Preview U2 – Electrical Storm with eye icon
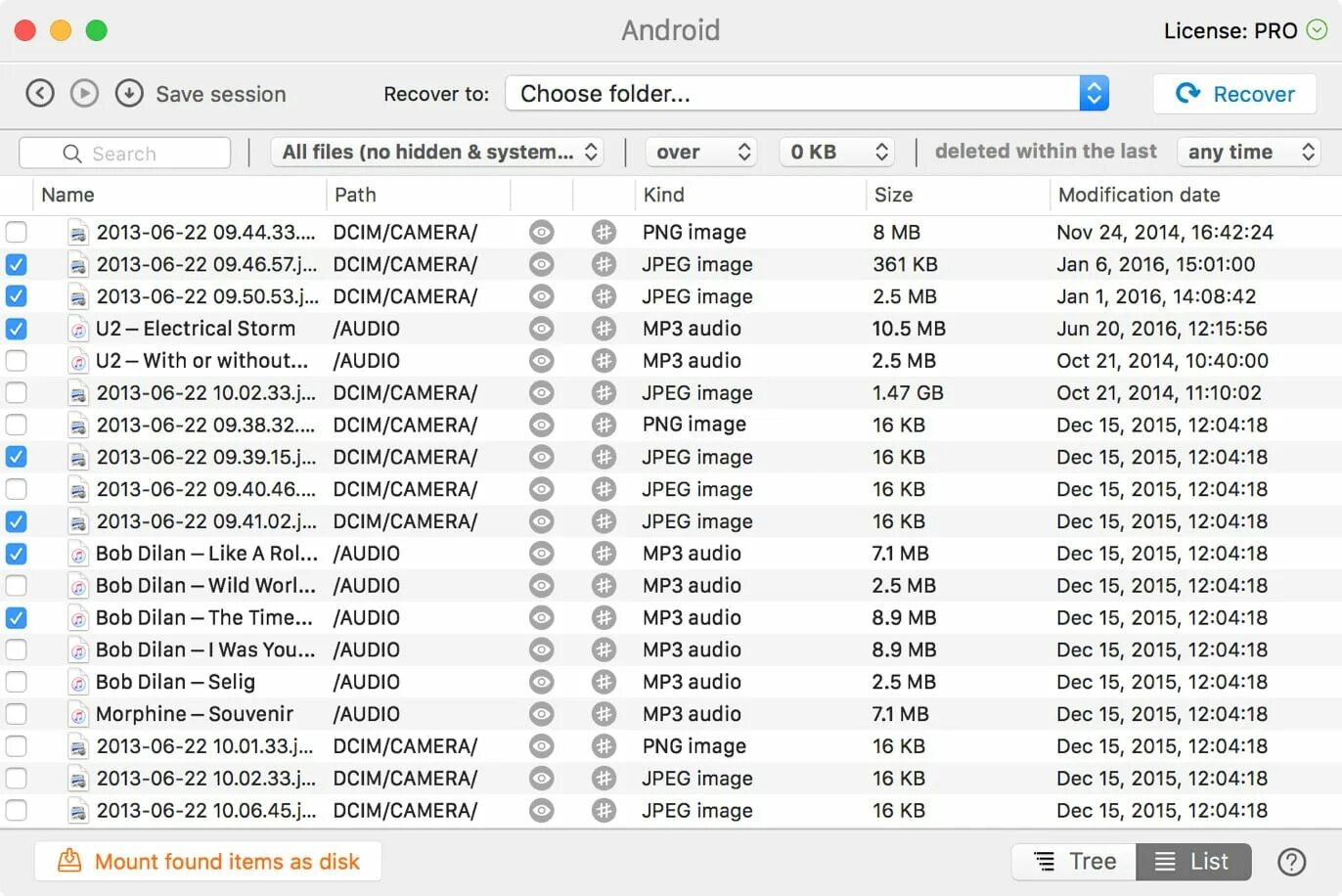Viewport: 1342px width, 896px height. pos(541,329)
